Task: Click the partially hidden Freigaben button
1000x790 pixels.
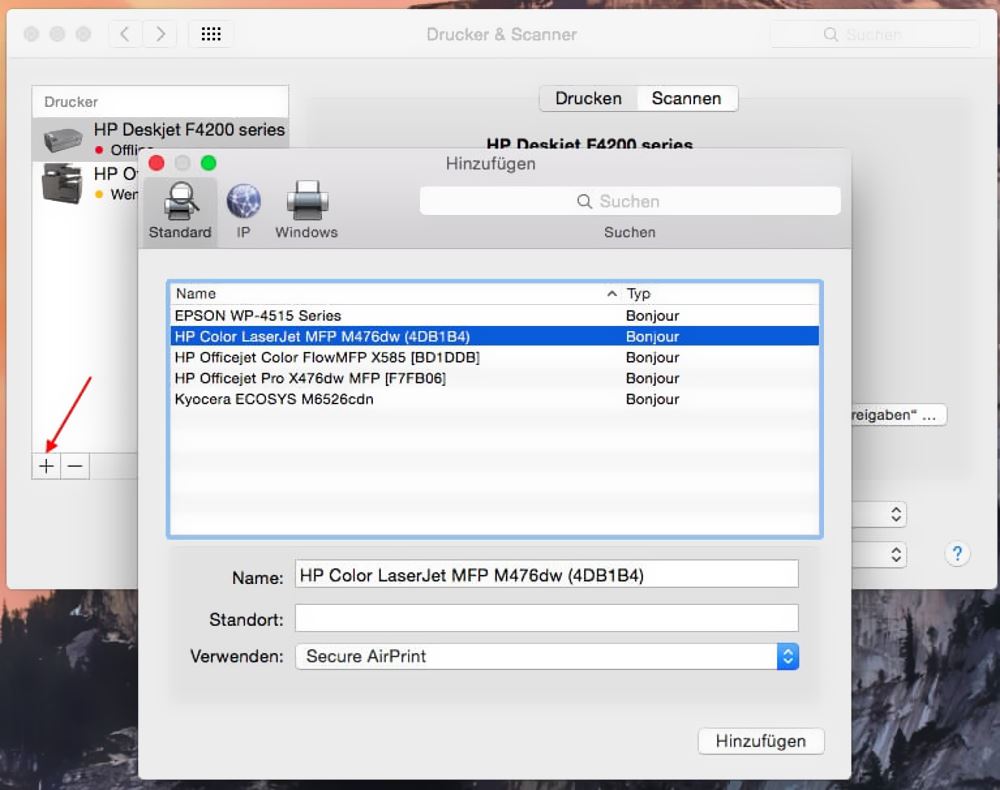Action: coord(899,415)
